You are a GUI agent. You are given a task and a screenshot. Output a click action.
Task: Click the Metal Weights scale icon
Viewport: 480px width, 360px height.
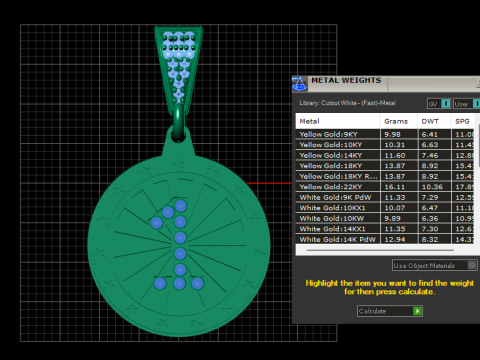(x=299, y=84)
